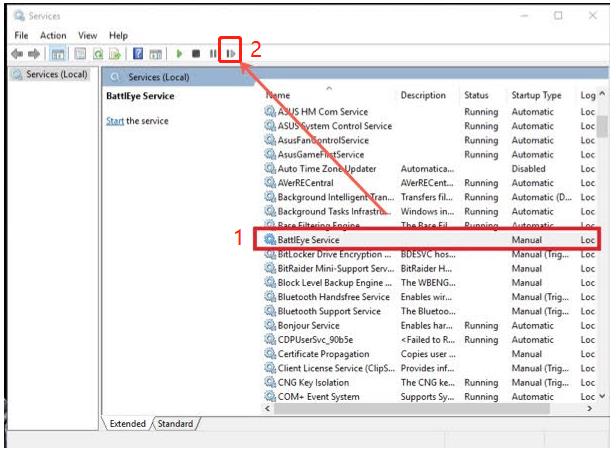Select the AVerRECentral service
The height and width of the screenshot is (453, 616).
[x=429, y=183]
